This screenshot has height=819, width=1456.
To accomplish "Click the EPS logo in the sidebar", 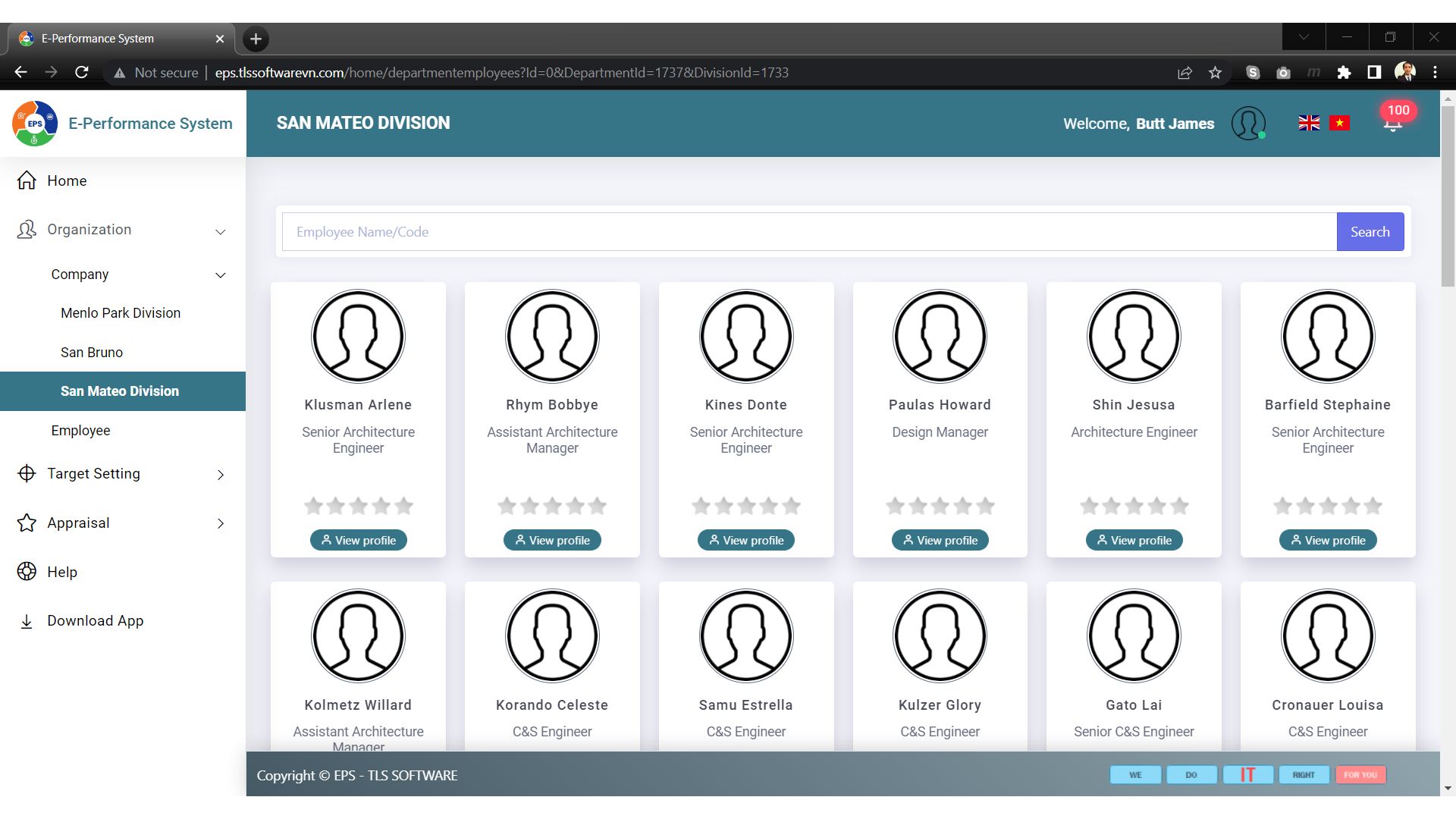I will pyautogui.click(x=35, y=124).
